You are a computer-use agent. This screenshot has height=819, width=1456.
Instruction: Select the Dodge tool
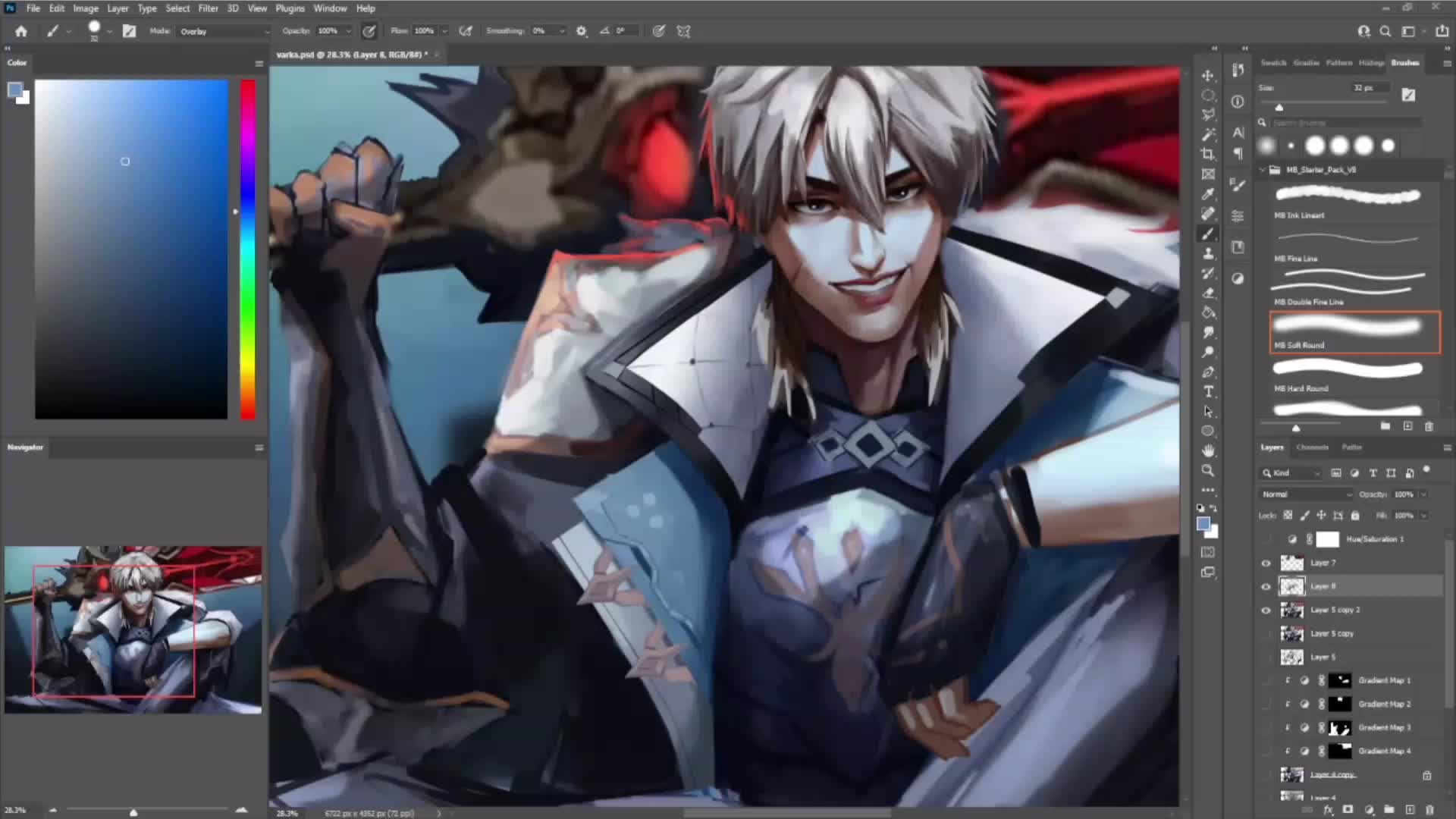tap(1208, 352)
